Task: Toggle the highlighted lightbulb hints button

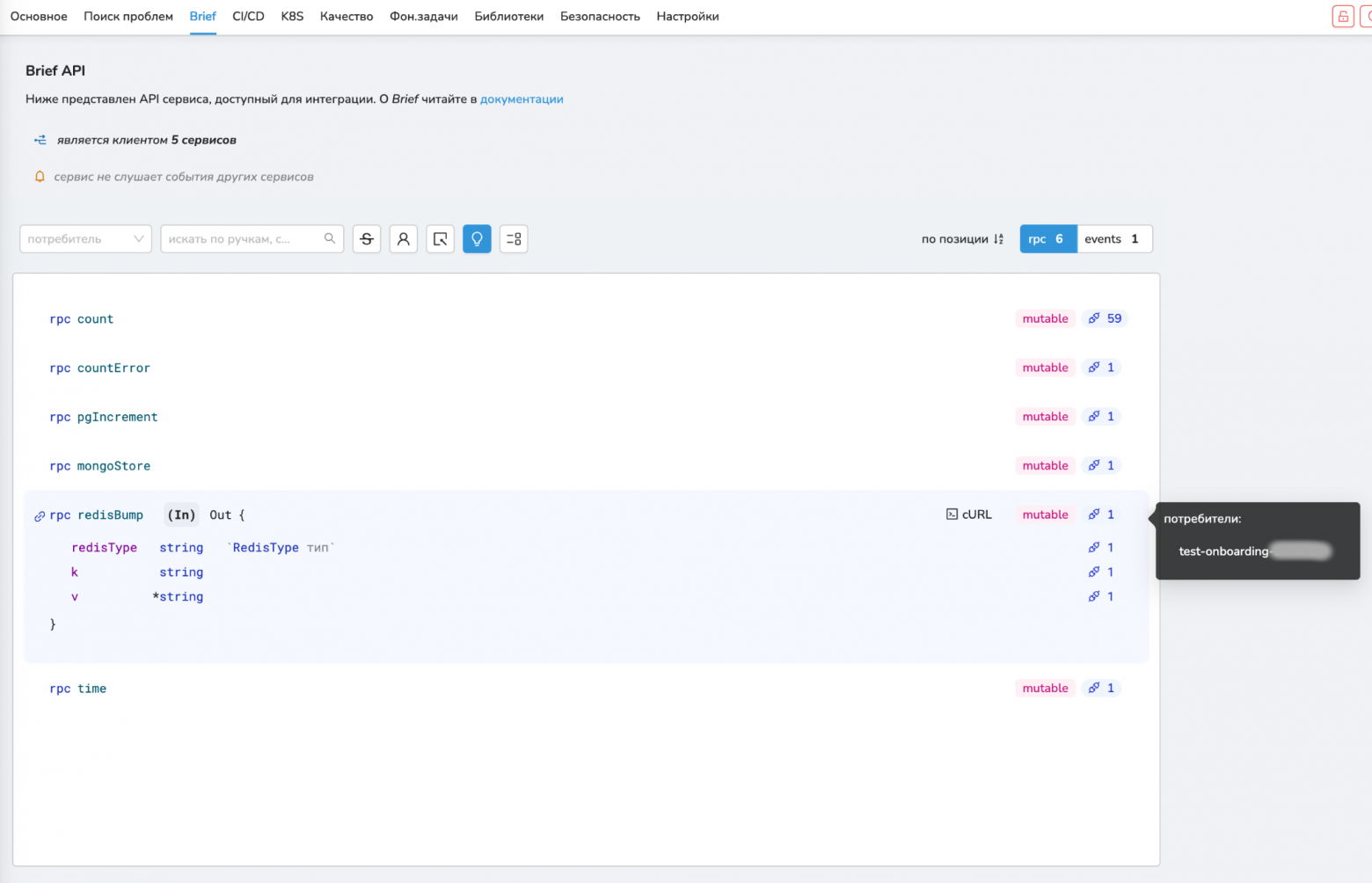Action: pos(477,239)
